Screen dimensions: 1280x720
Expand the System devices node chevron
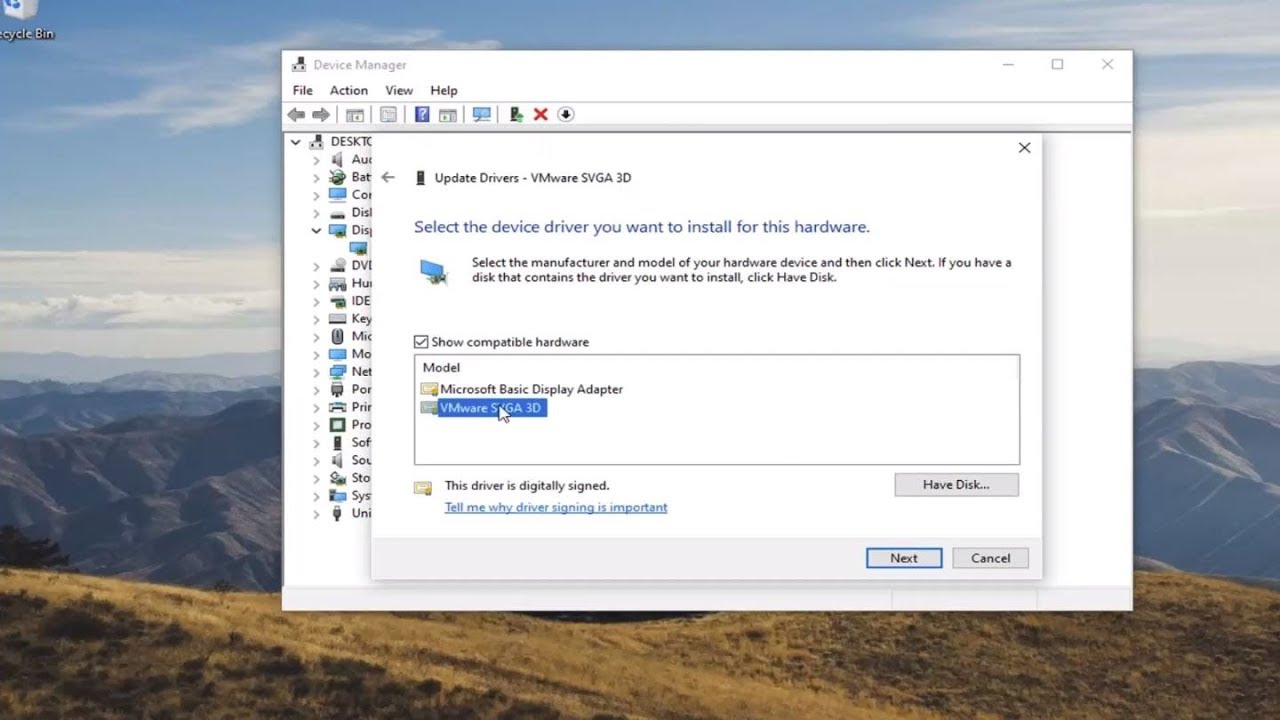[316, 496]
